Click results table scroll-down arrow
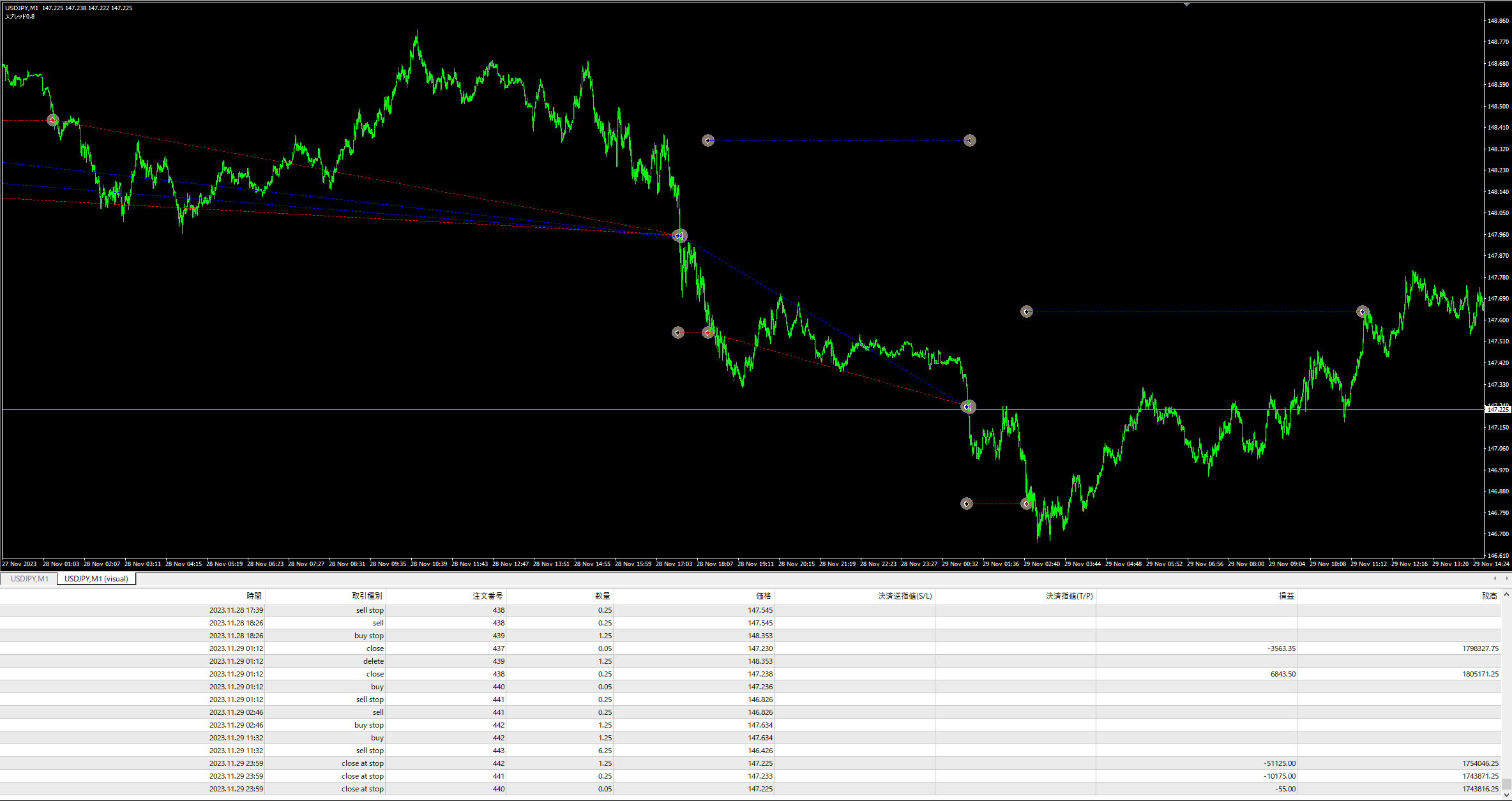 (x=1506, y=795)
